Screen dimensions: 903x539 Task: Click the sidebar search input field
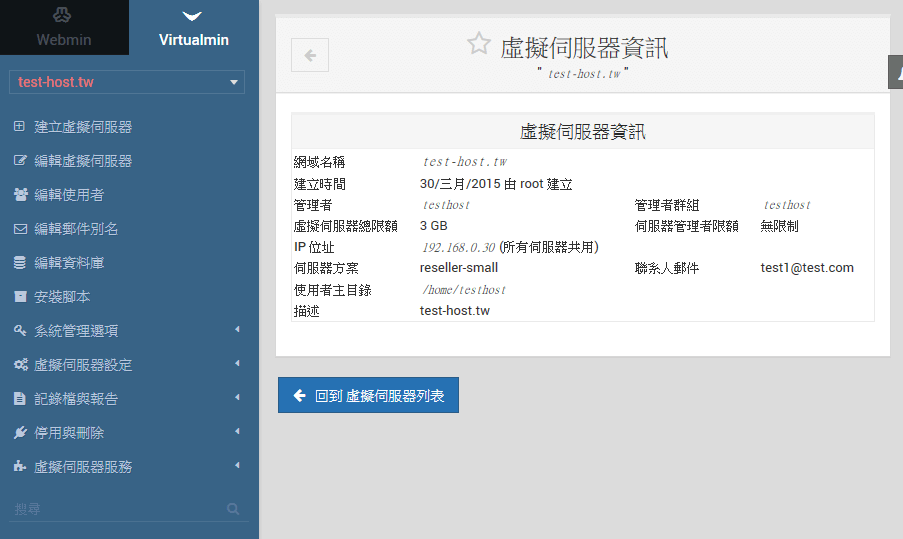(x=115, y=509)
